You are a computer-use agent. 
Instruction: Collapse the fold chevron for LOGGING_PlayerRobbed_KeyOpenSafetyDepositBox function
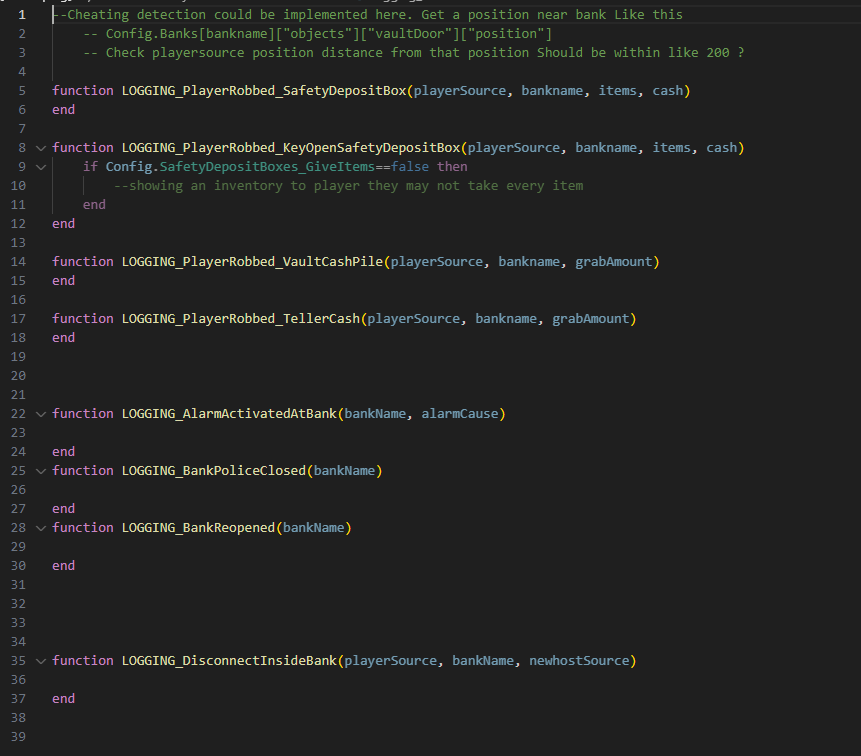41,148
